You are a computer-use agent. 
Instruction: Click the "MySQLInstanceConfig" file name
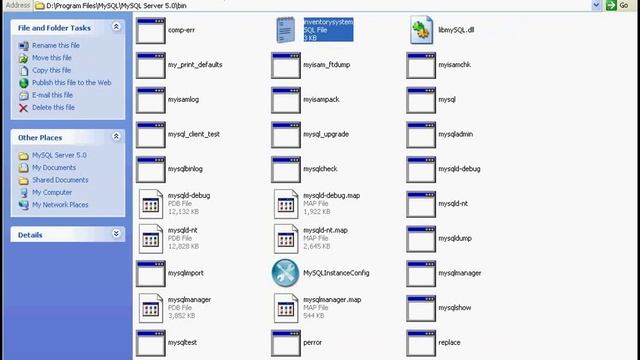click(x=336, y=273)
